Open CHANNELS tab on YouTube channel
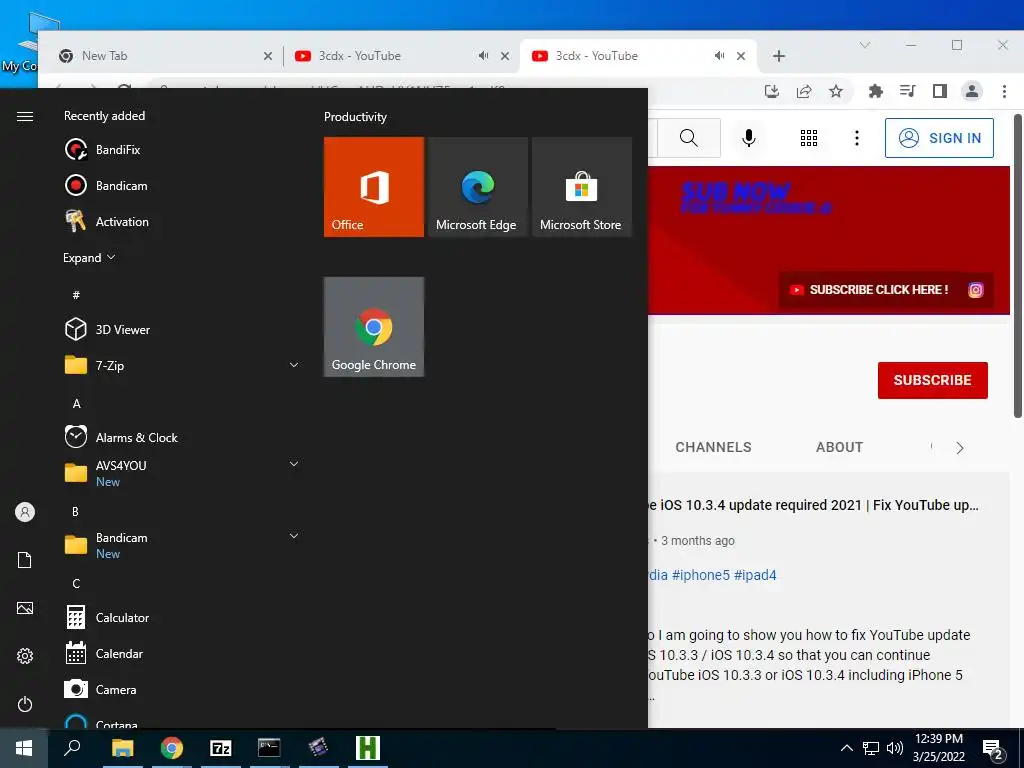This screenshot has width=1024, height=768. pos(713,447)
